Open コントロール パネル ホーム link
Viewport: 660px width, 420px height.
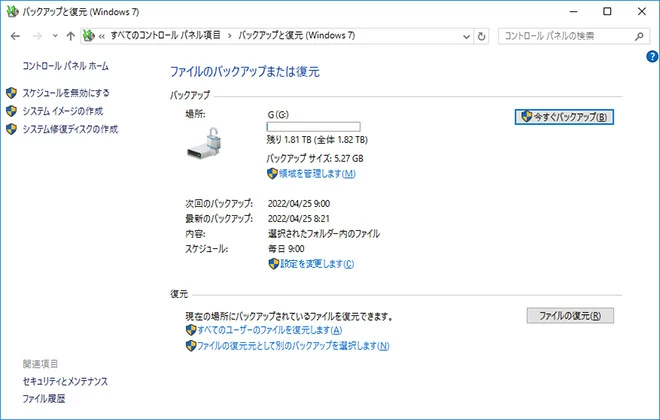(65, 66)
